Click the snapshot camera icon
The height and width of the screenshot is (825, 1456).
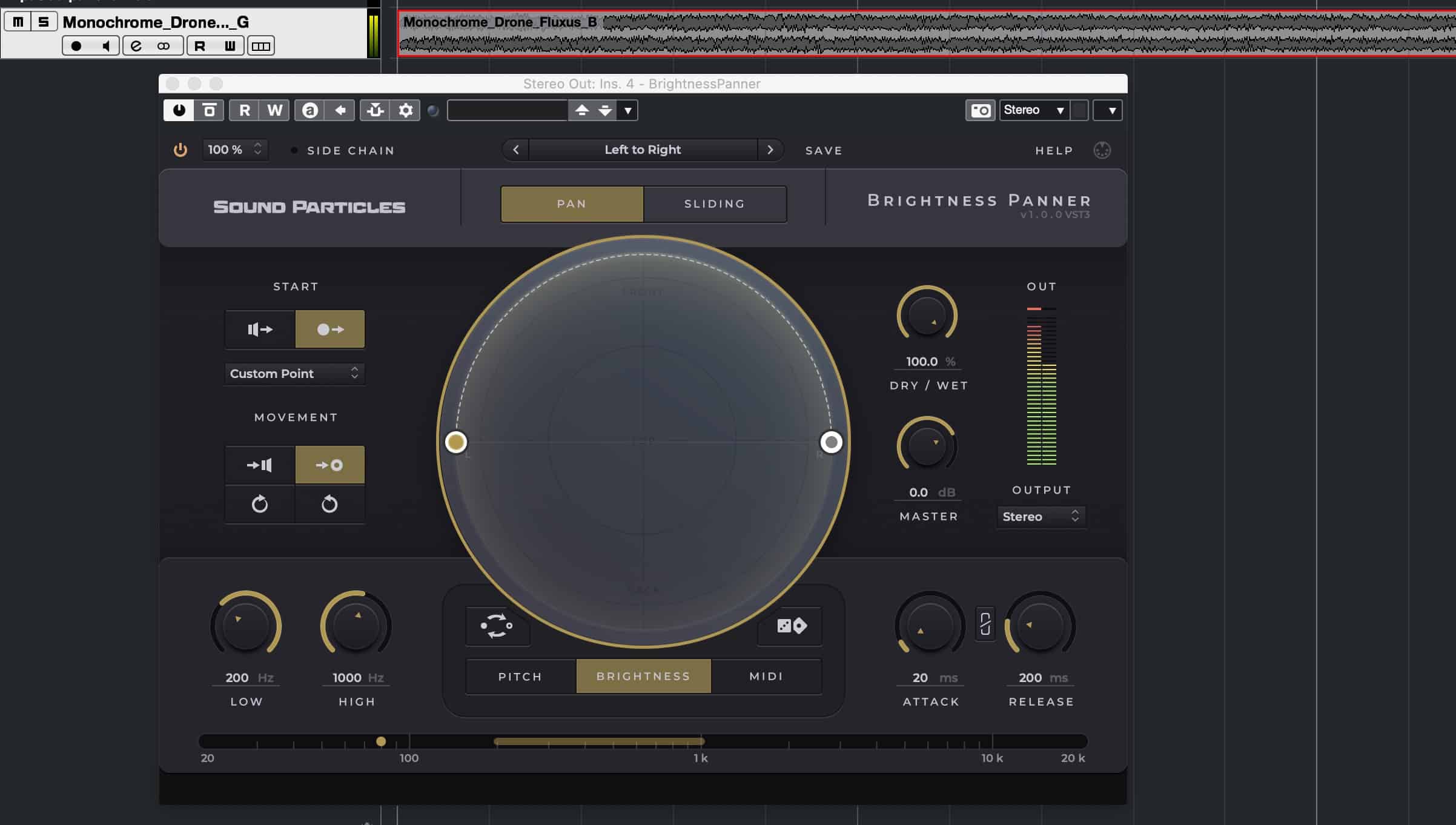click(980, 110)
